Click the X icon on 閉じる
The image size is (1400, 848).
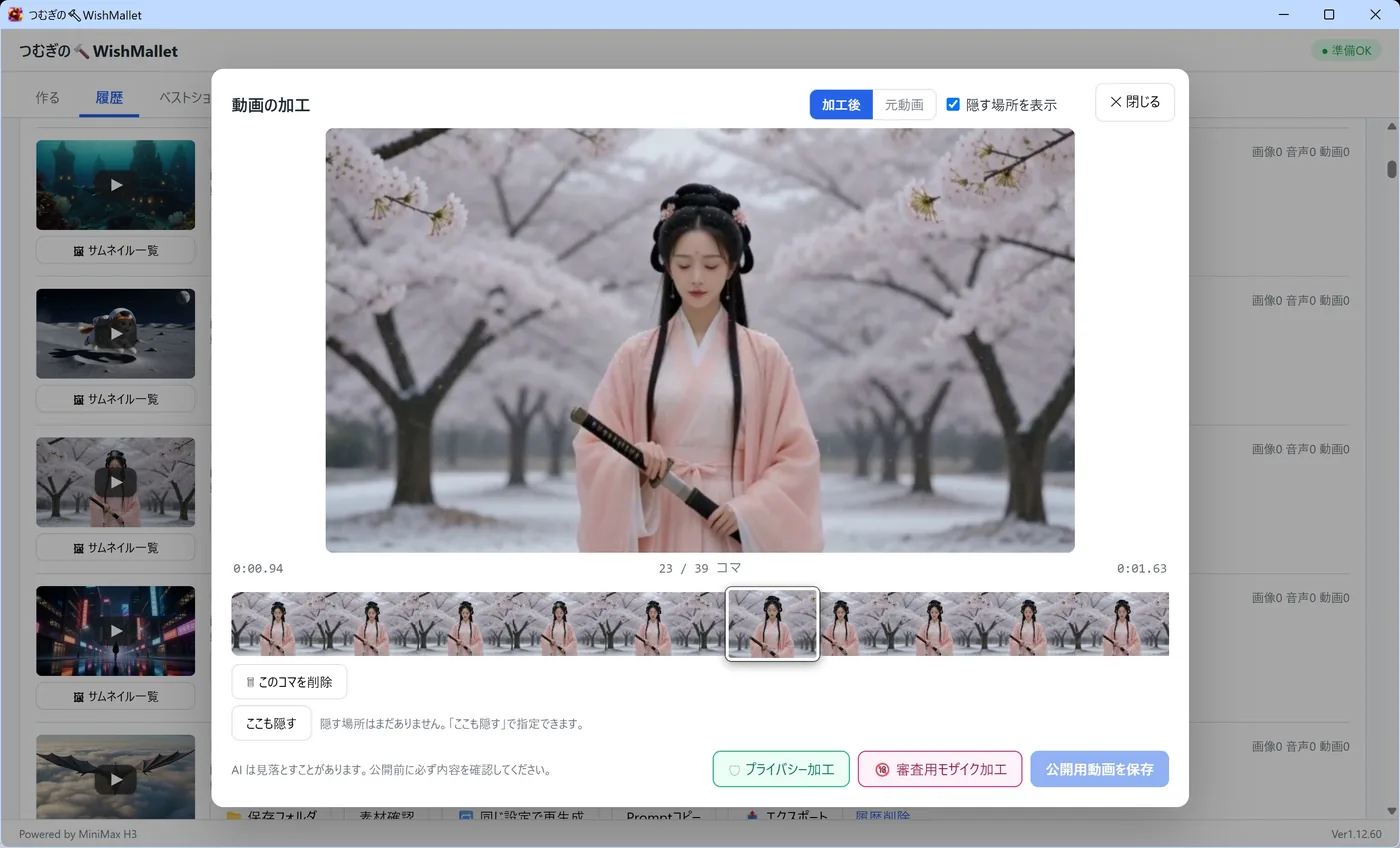pos(1116,102)
